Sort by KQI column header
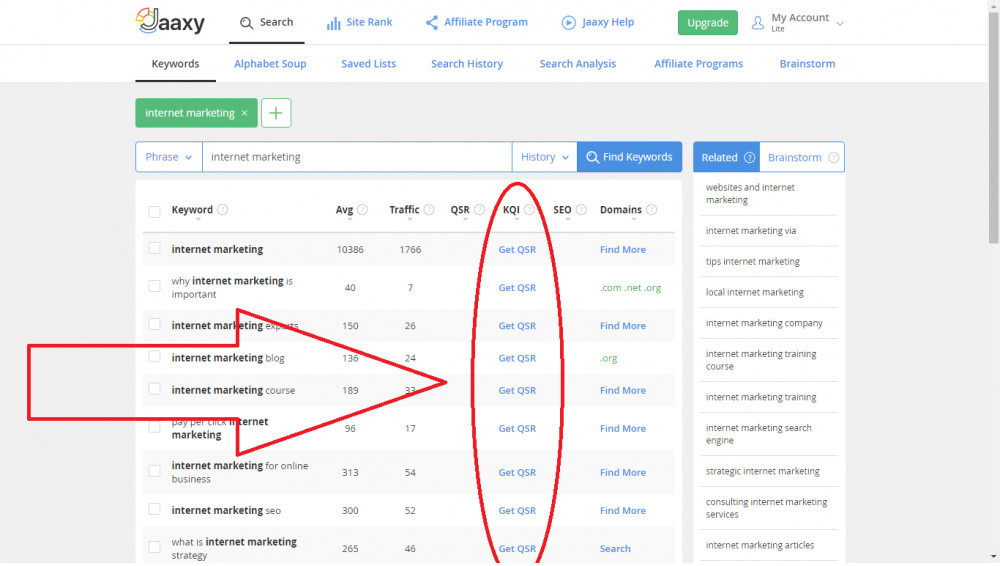The width and height of the screenshot is (1000, 566). 511,209
